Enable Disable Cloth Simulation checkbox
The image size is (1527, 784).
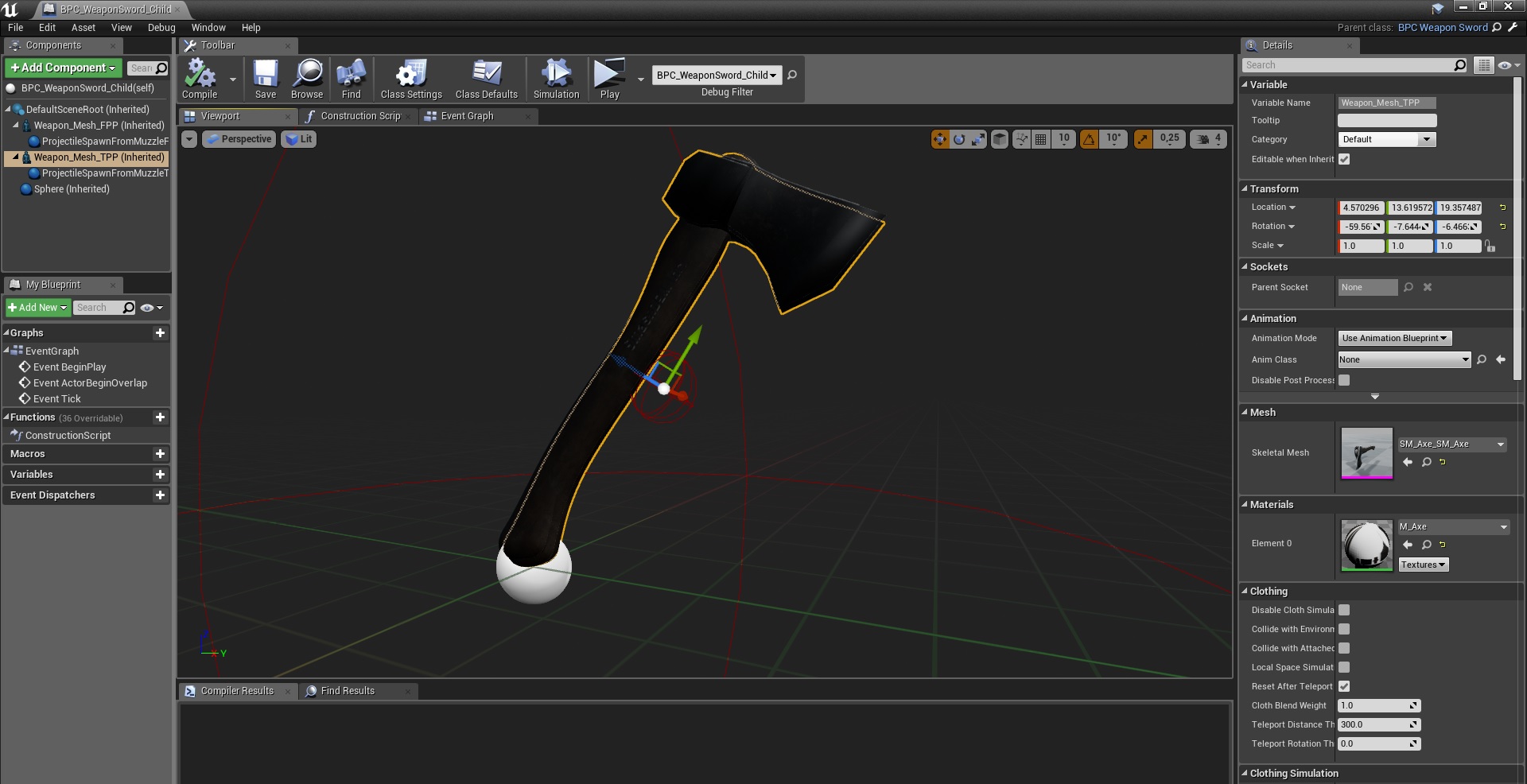click(x=1344, y=610)
